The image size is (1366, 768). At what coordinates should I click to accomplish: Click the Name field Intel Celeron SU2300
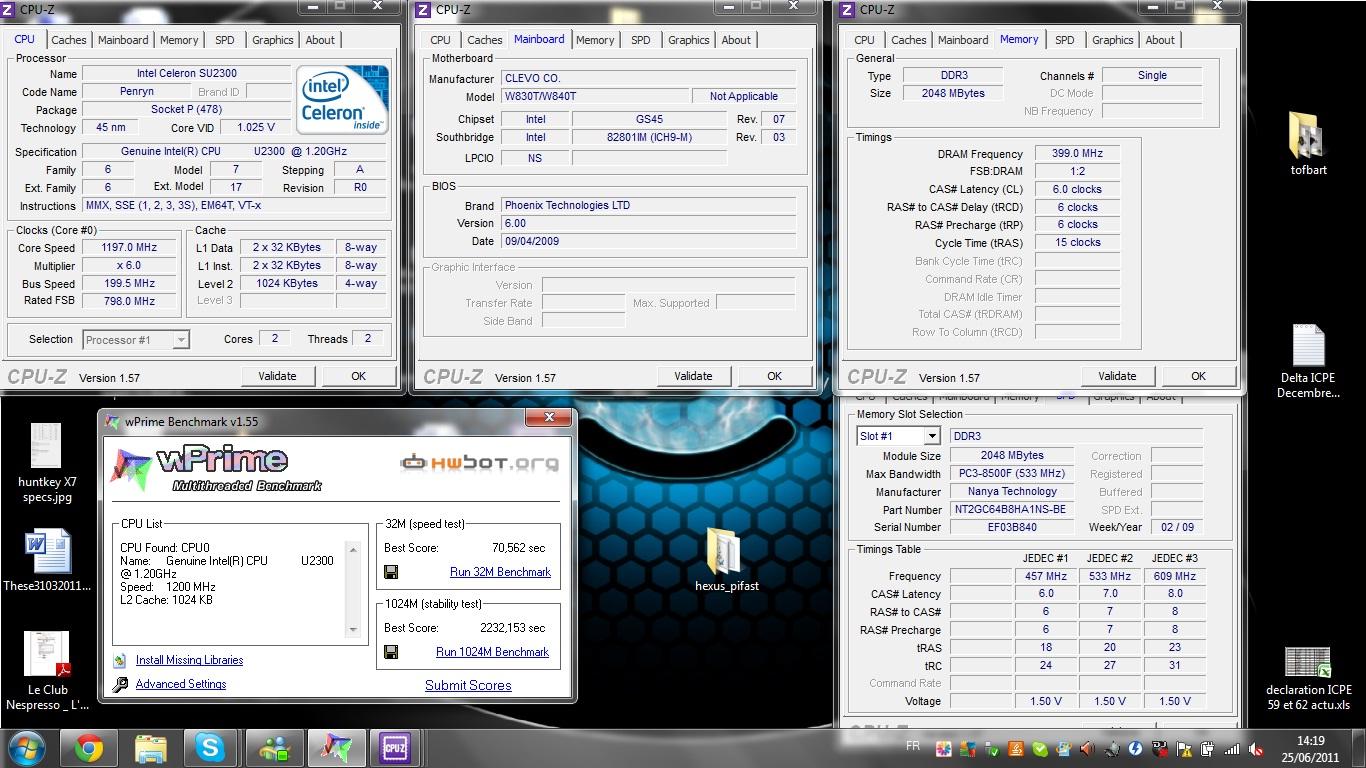187,73
